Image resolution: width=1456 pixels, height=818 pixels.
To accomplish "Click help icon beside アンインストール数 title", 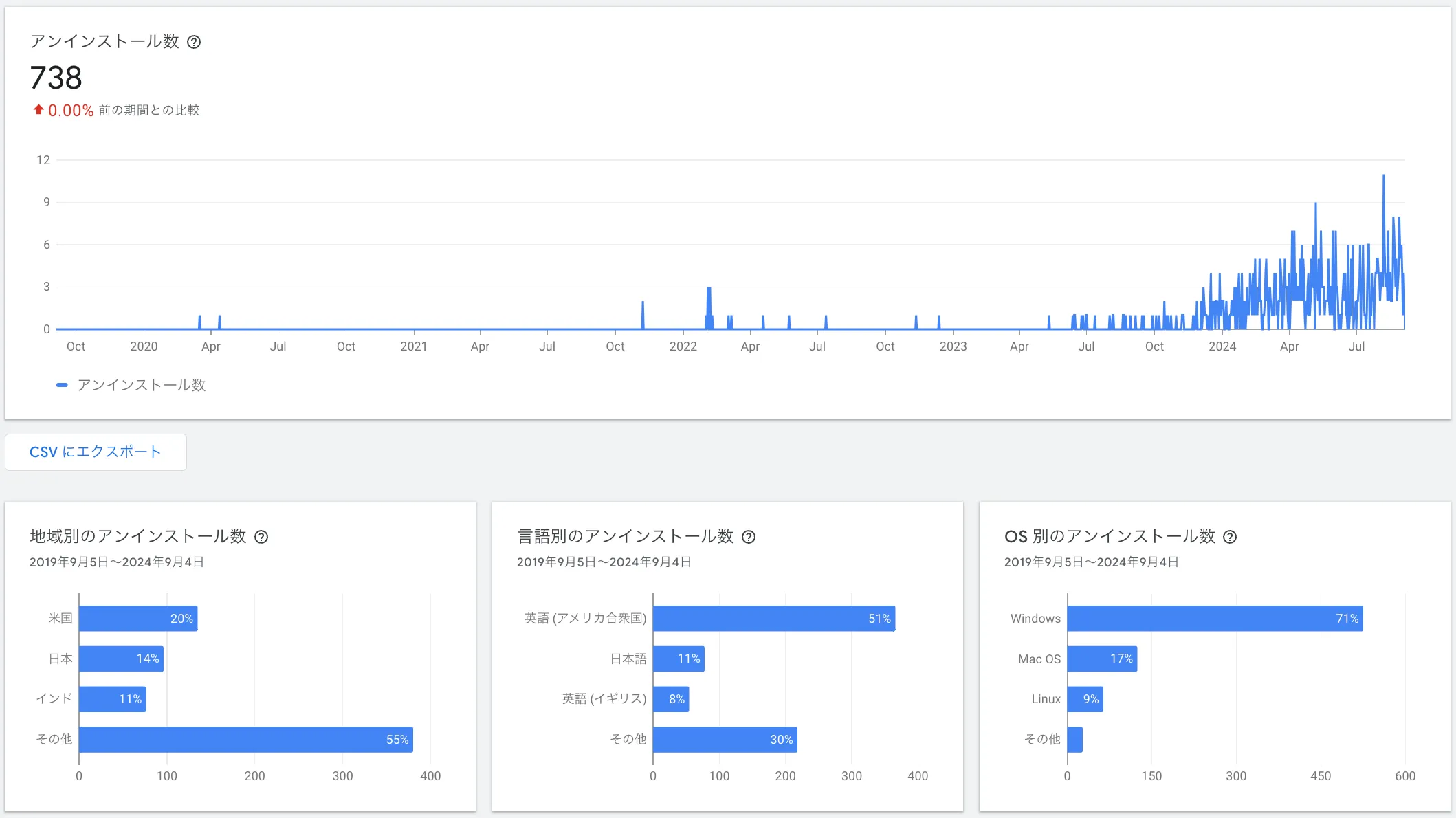I will pos(194,42).
